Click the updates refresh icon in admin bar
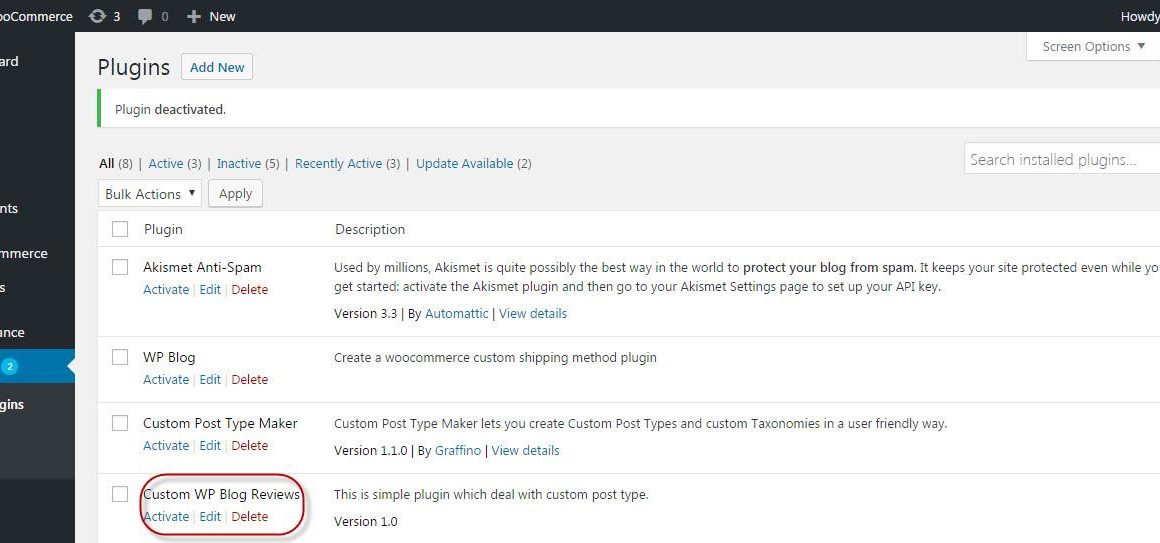 click(x=97, y=16)
